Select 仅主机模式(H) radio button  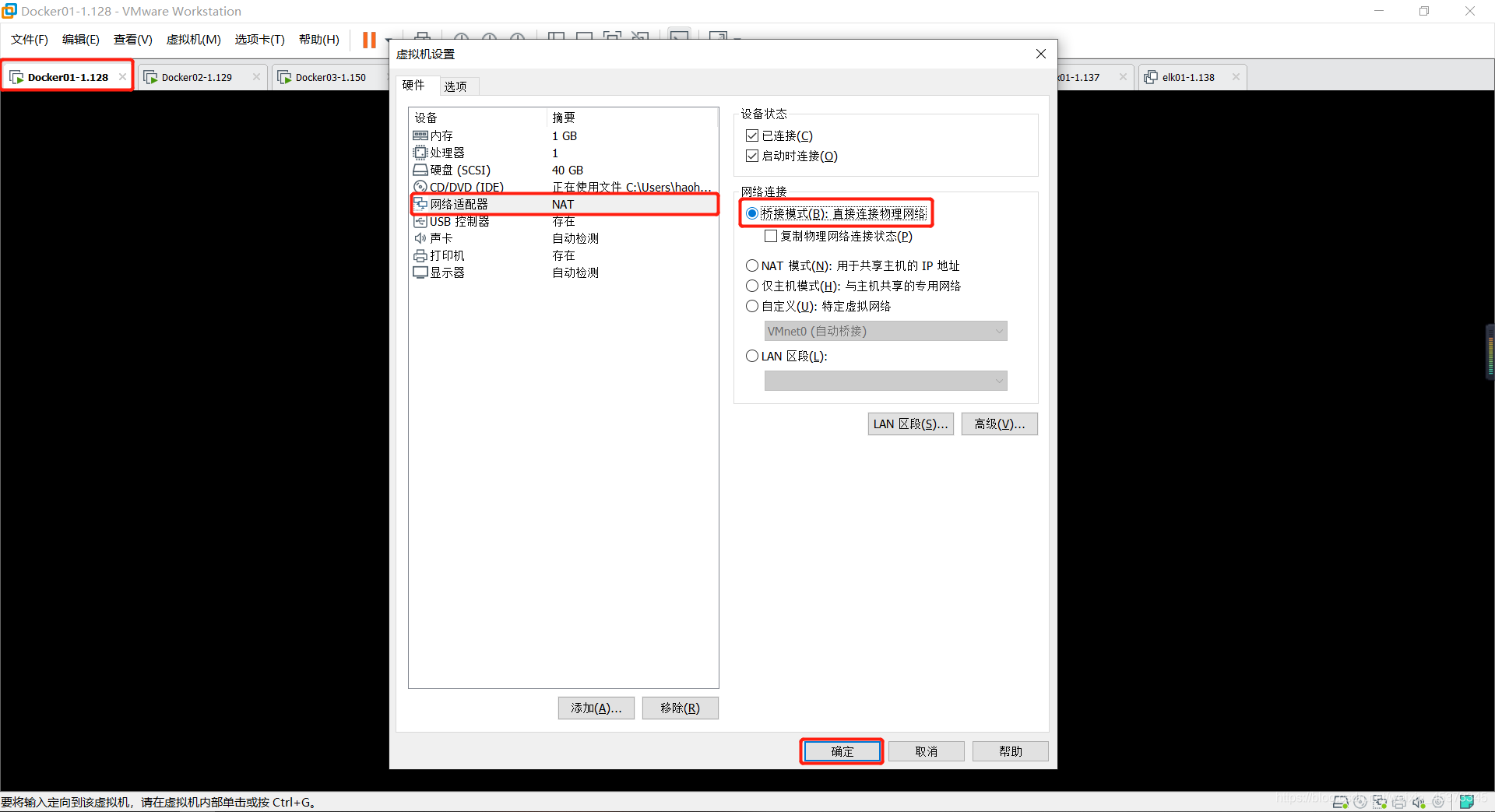[752, 286]
